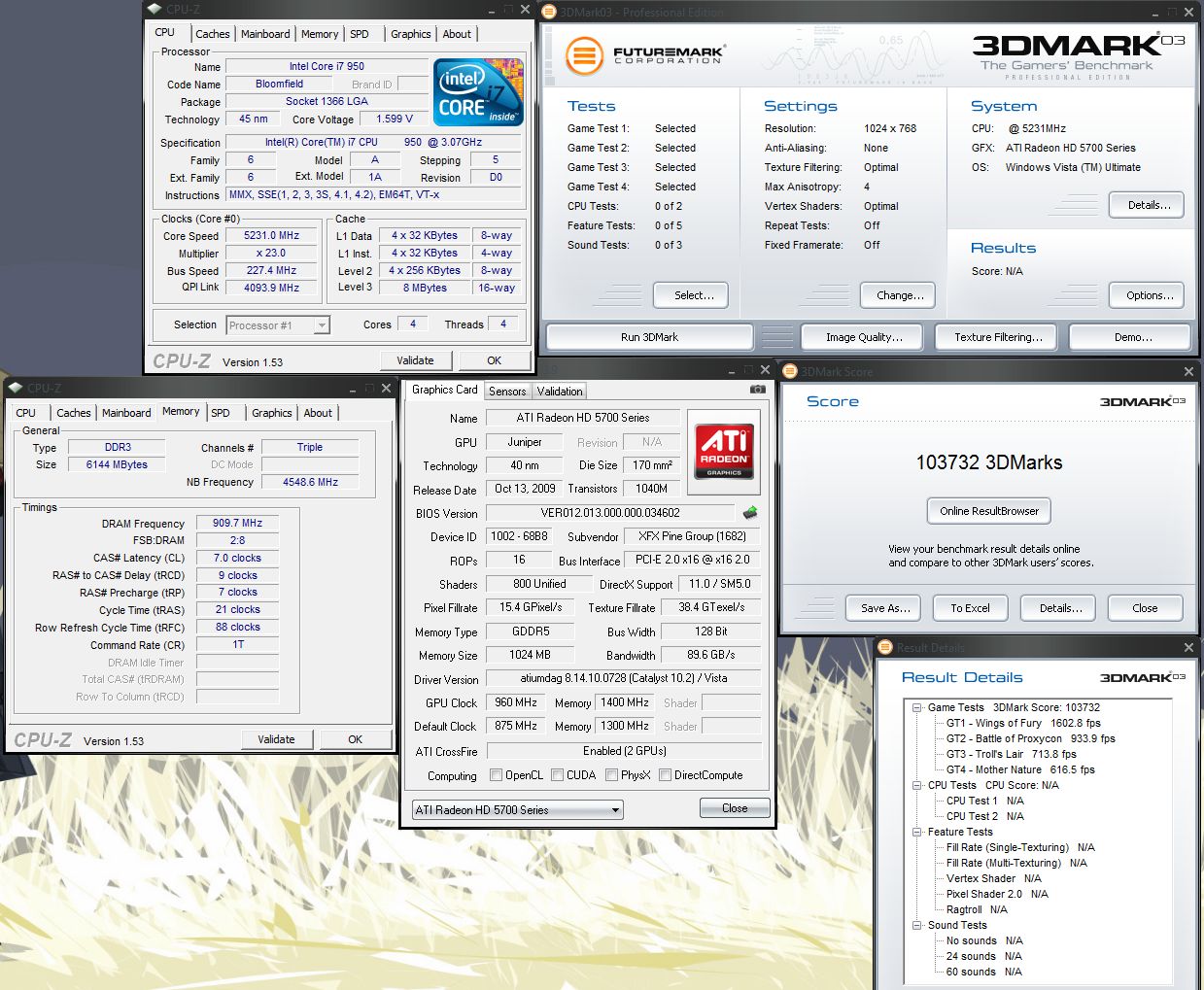Click the Change... settings button
Viewport: 1204px width, 990px height.
[900, 295]
